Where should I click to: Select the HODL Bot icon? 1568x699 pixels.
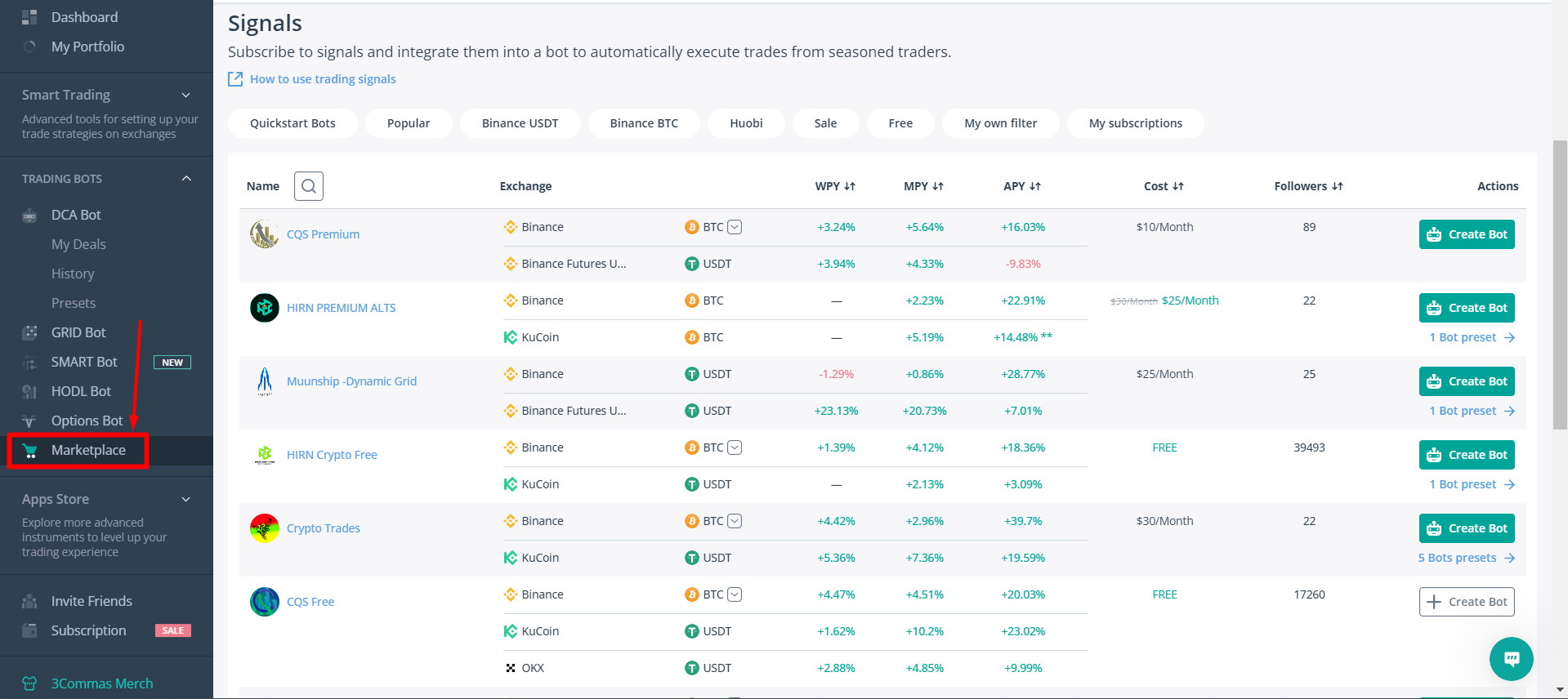[29, 391]
